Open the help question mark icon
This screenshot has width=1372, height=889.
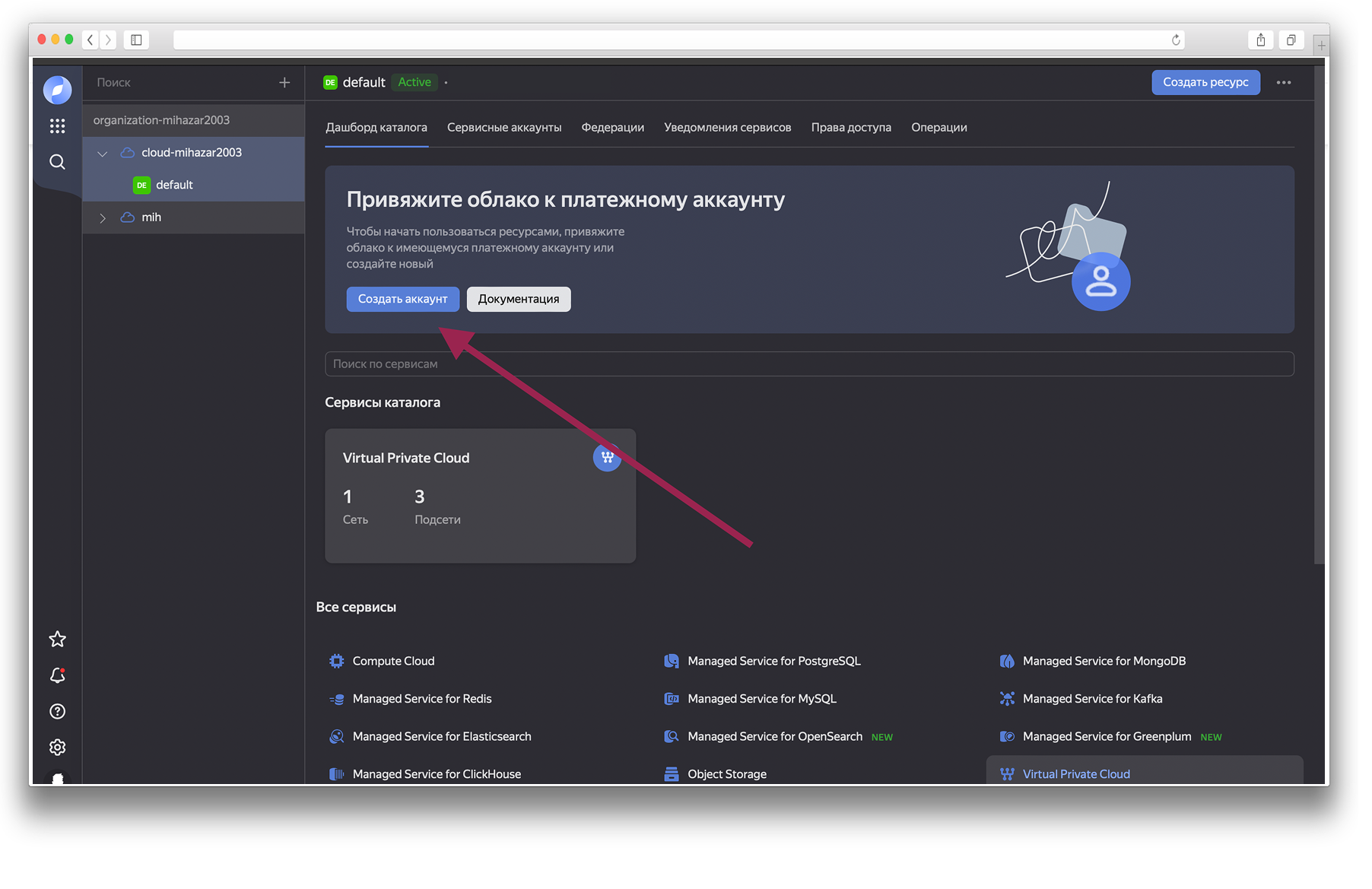coord(57,712)
